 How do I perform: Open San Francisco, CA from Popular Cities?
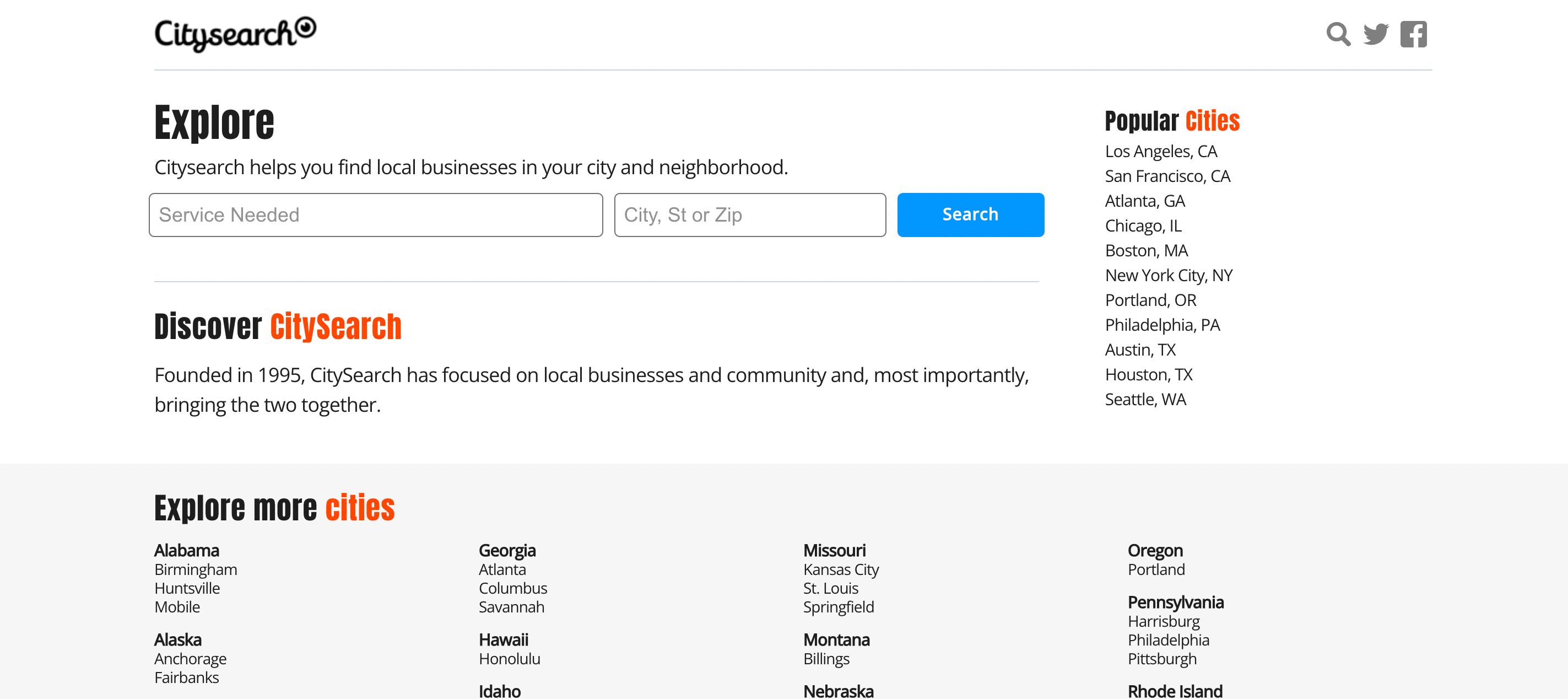[x=1167, y=176]
